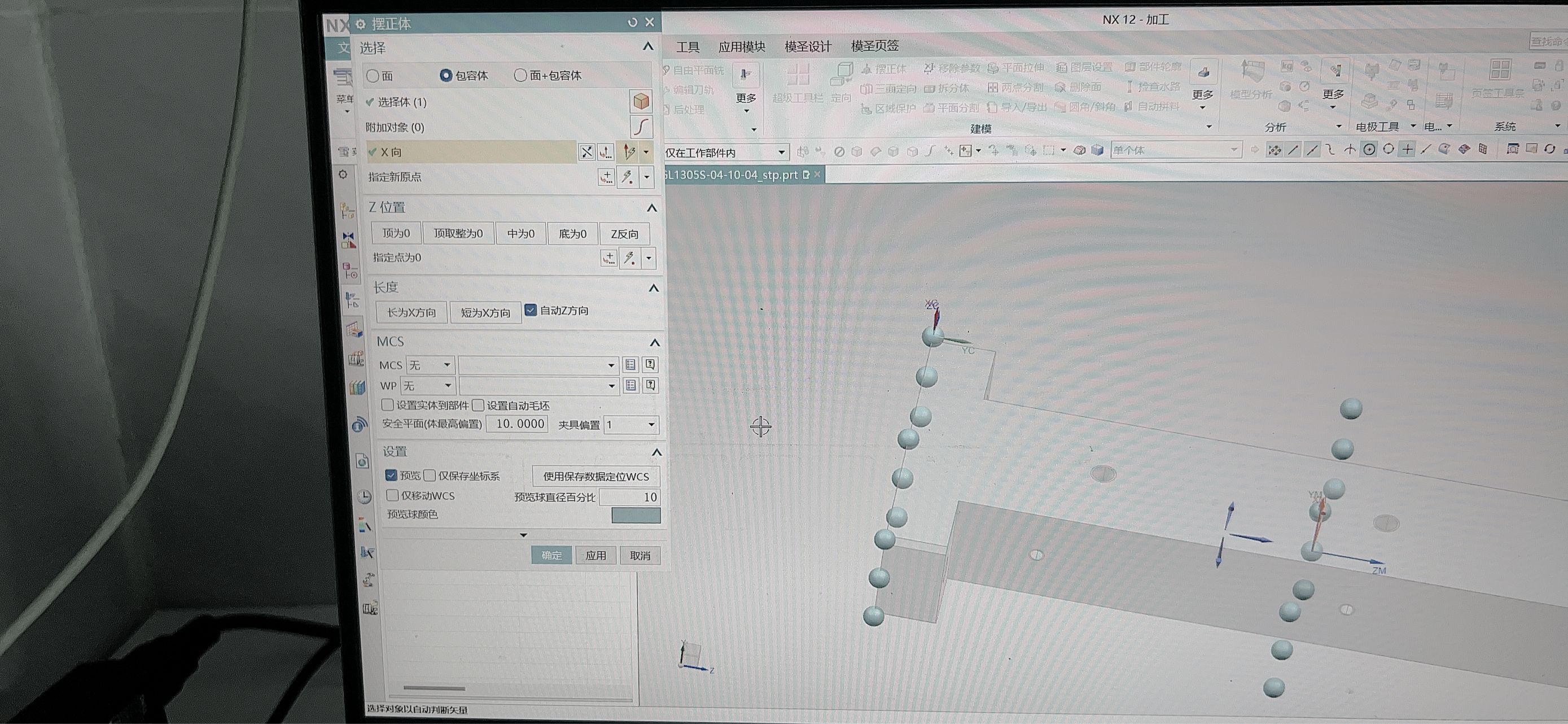Open the 单个体 selection filter dropdown
1568x724 pixels.
(1175, 150)
